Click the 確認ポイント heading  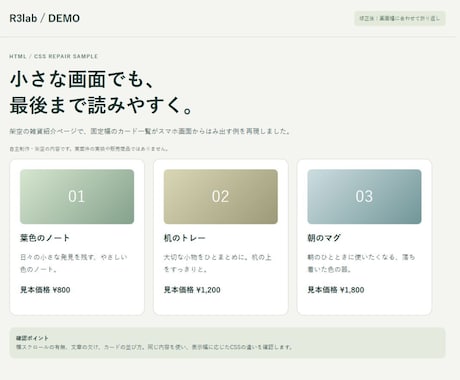[32, 338]
